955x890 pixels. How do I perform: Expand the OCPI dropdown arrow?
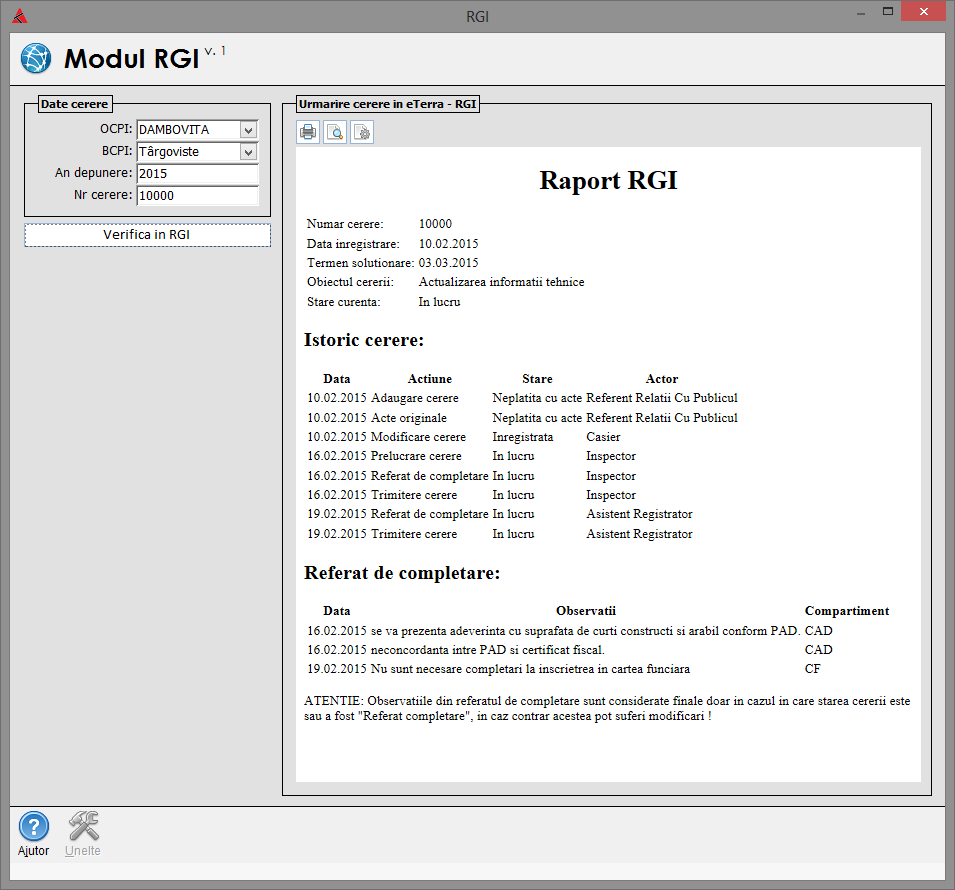[249, 130]
